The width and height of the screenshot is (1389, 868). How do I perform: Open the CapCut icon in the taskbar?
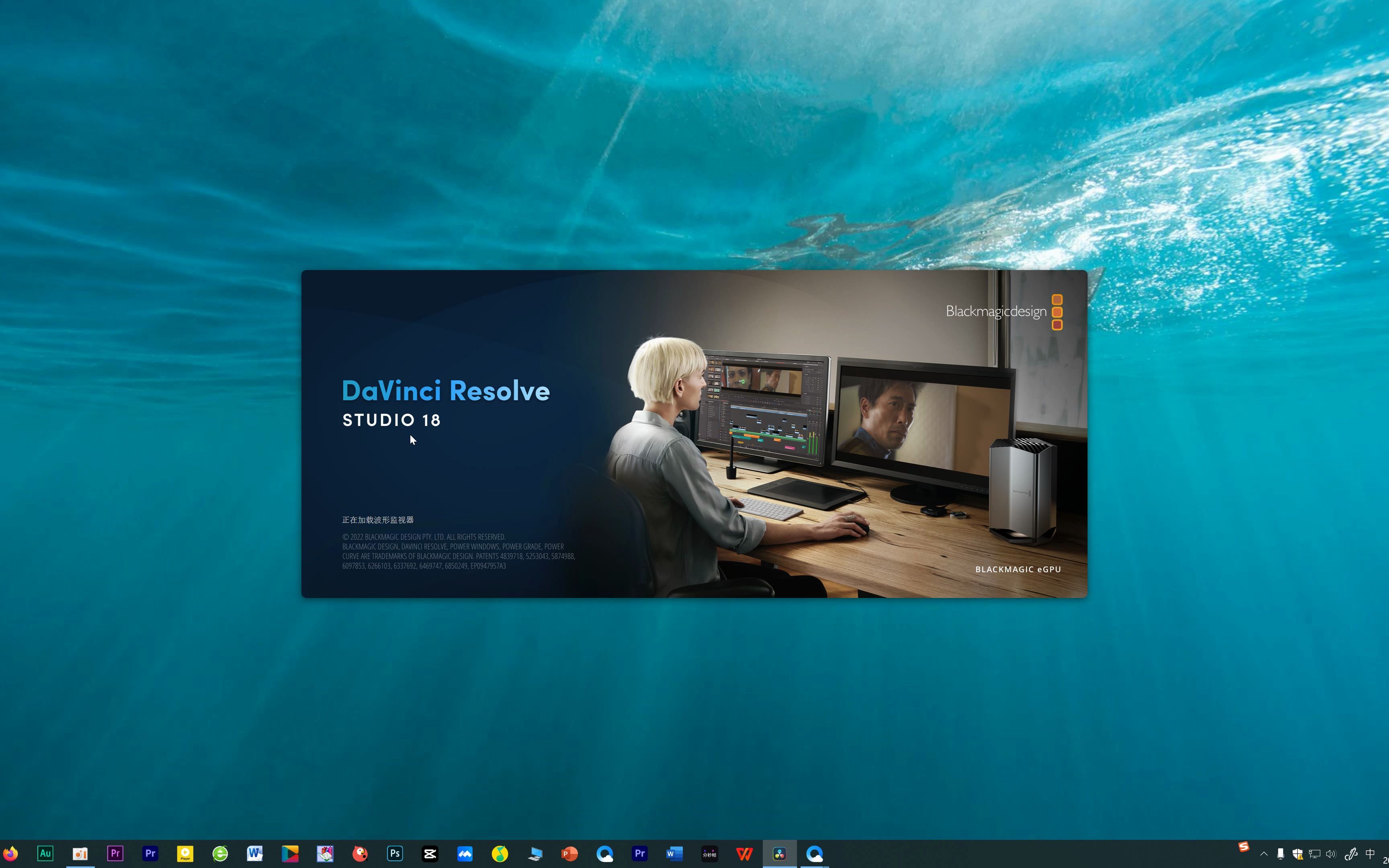tap(430, 854)
